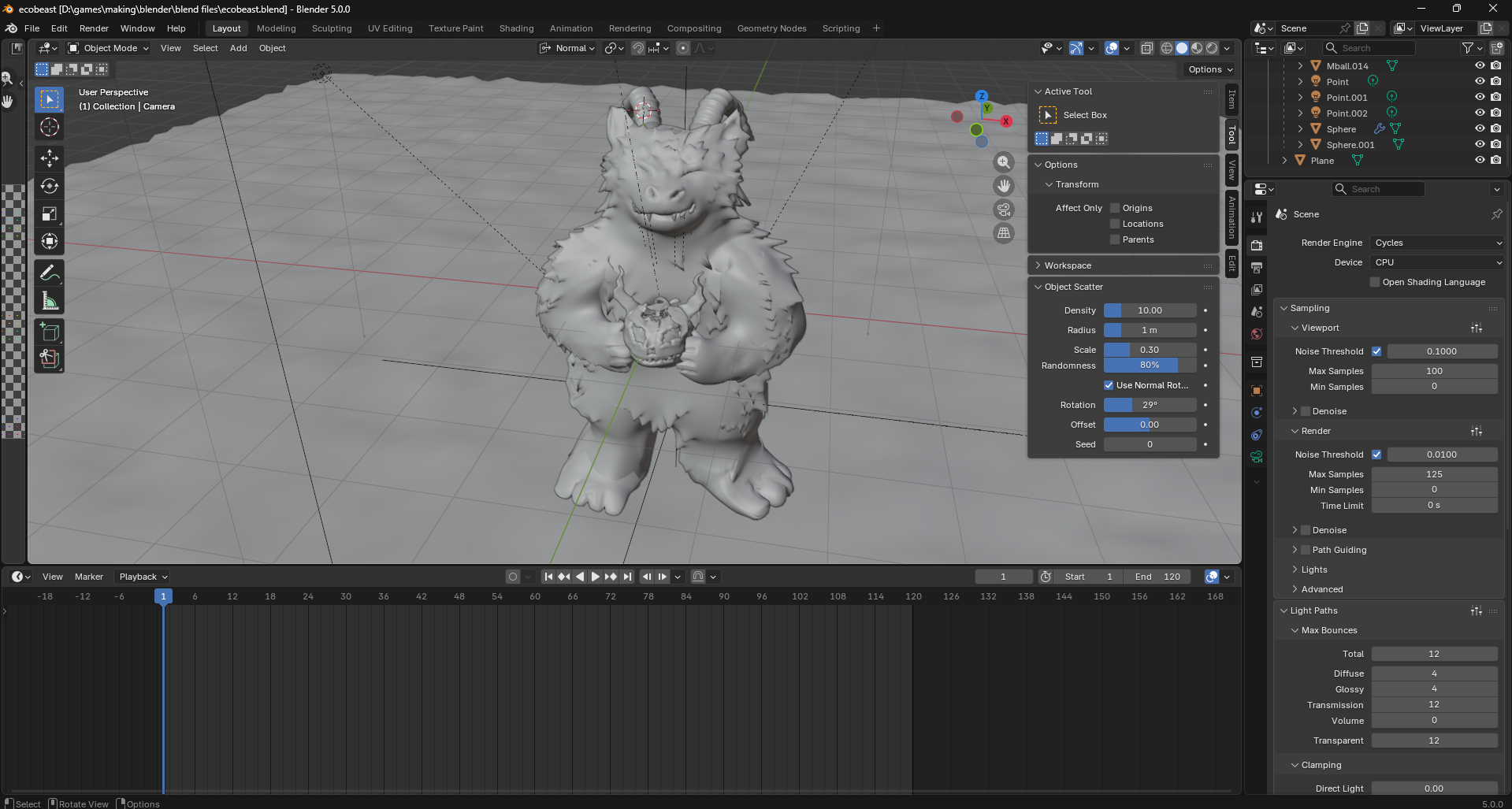The image size is (1512, 809).
Task: Activate the Annotate pencil tool
Action: tap(49, 273)
